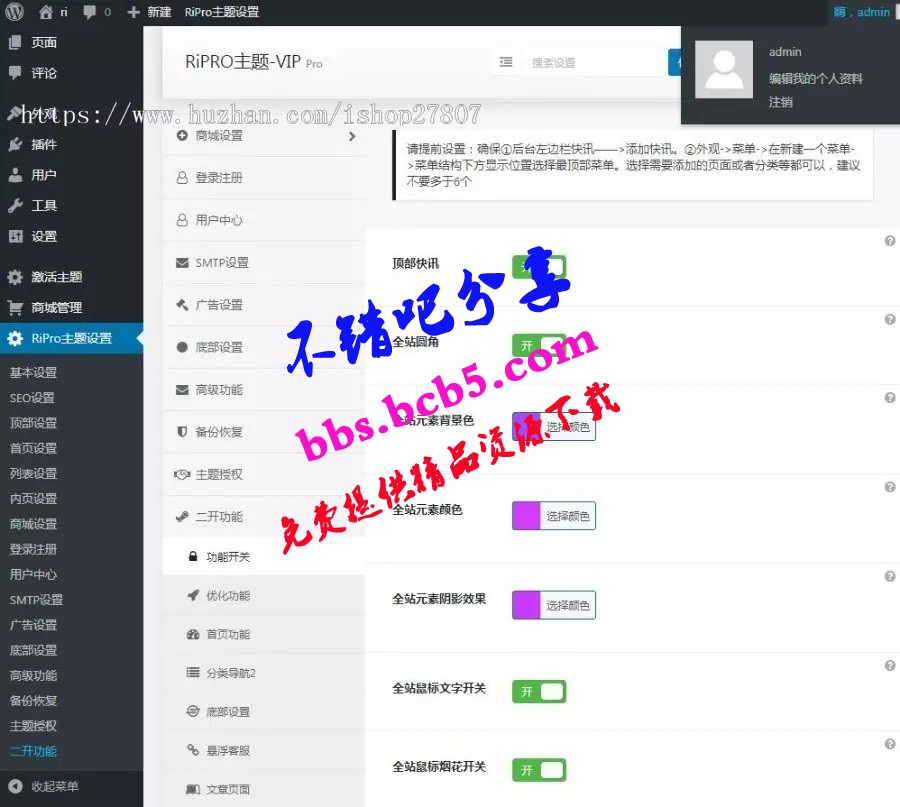900x807 pixels.
Task: Toggle the 顶部快讯 switch
Action: click(x=539, y=267)
